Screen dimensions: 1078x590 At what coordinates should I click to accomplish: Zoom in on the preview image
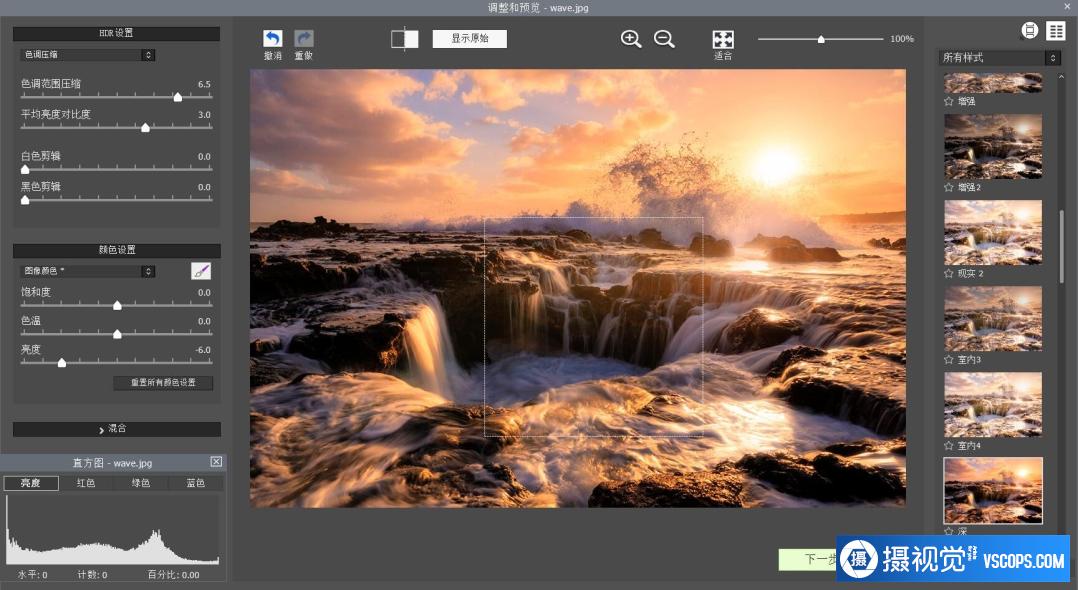click(x=630, y=39)
